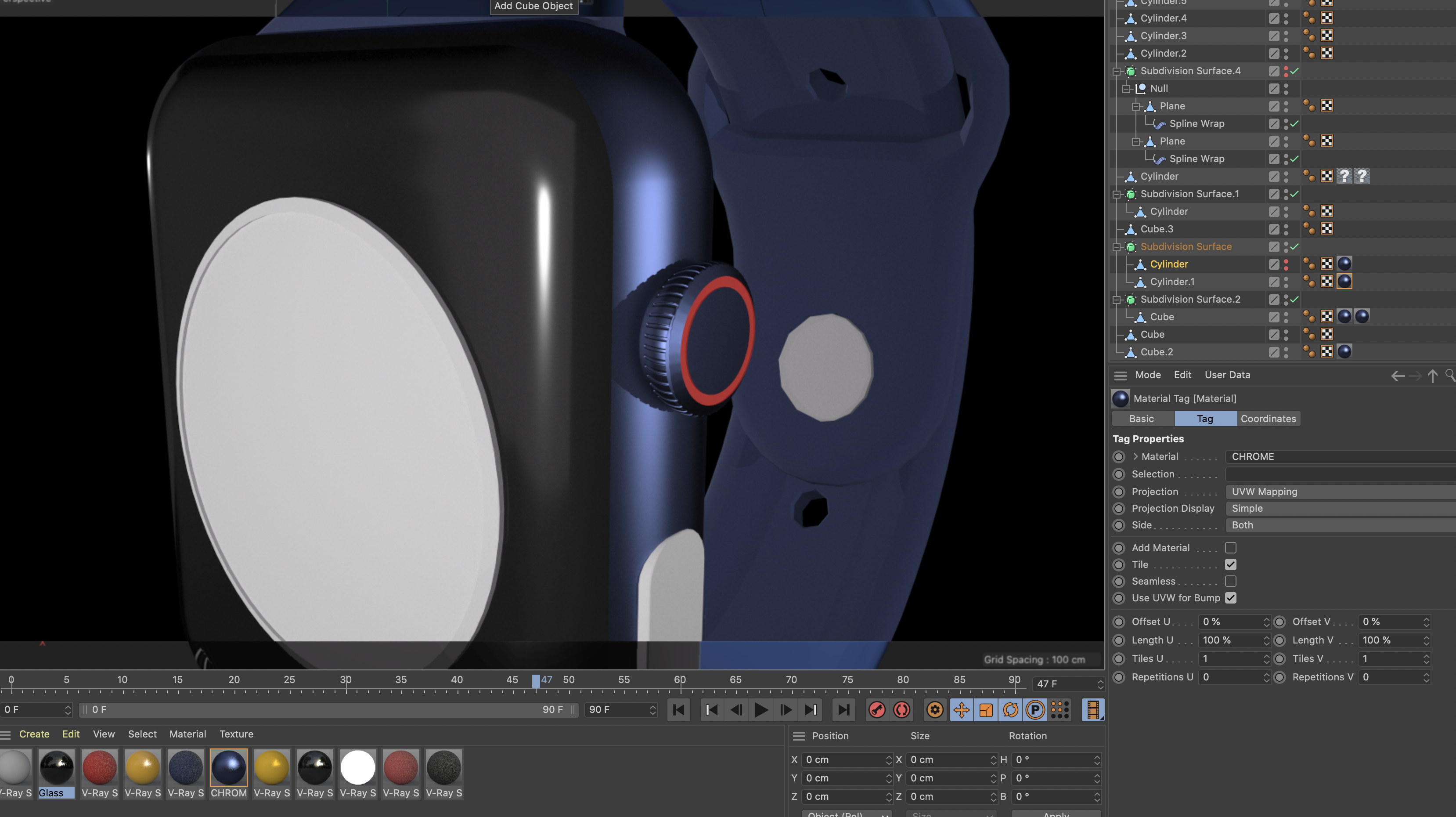Toggle the Autokeying button
This screenshot has height=817, width=1456.
pos(901,709)
